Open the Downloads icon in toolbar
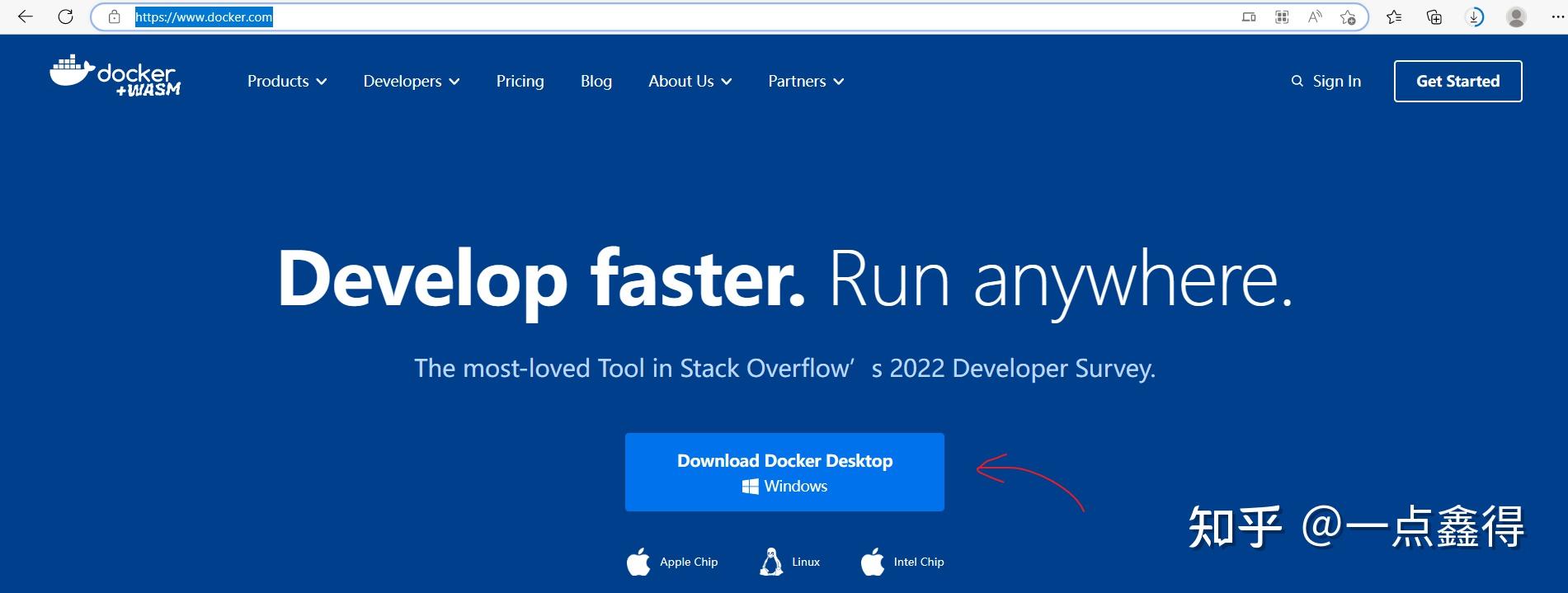This screenshot has width=1568, height=593. click(x=1475, y=16)
